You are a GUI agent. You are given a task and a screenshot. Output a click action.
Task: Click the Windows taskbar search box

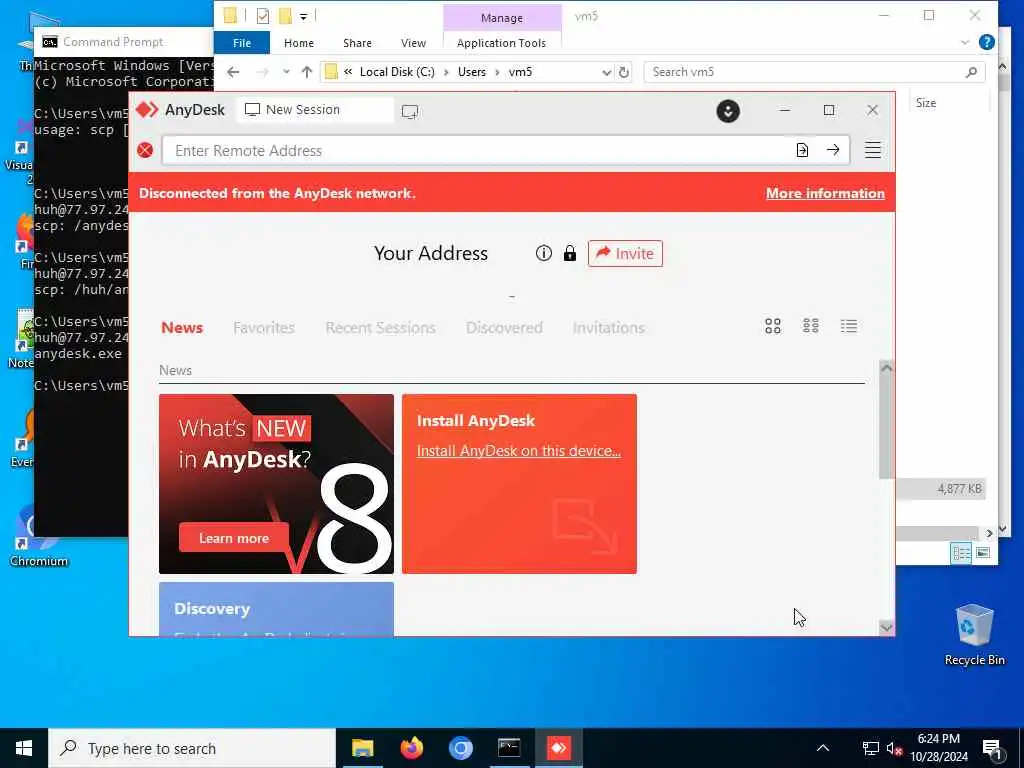[192, 748]
